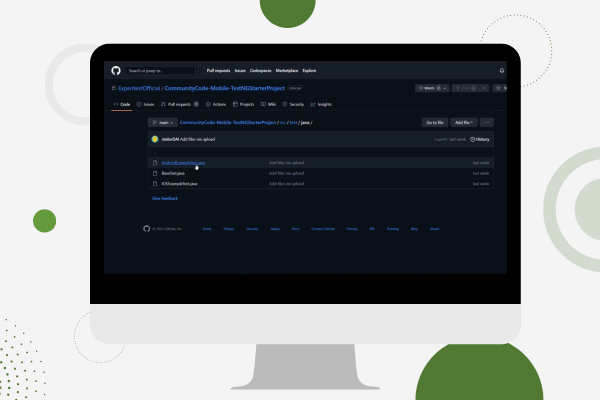The width and height of the screenshot is (600, 400).
Task: Focus the Search or jump to field
Action: (x=164, y=70)
